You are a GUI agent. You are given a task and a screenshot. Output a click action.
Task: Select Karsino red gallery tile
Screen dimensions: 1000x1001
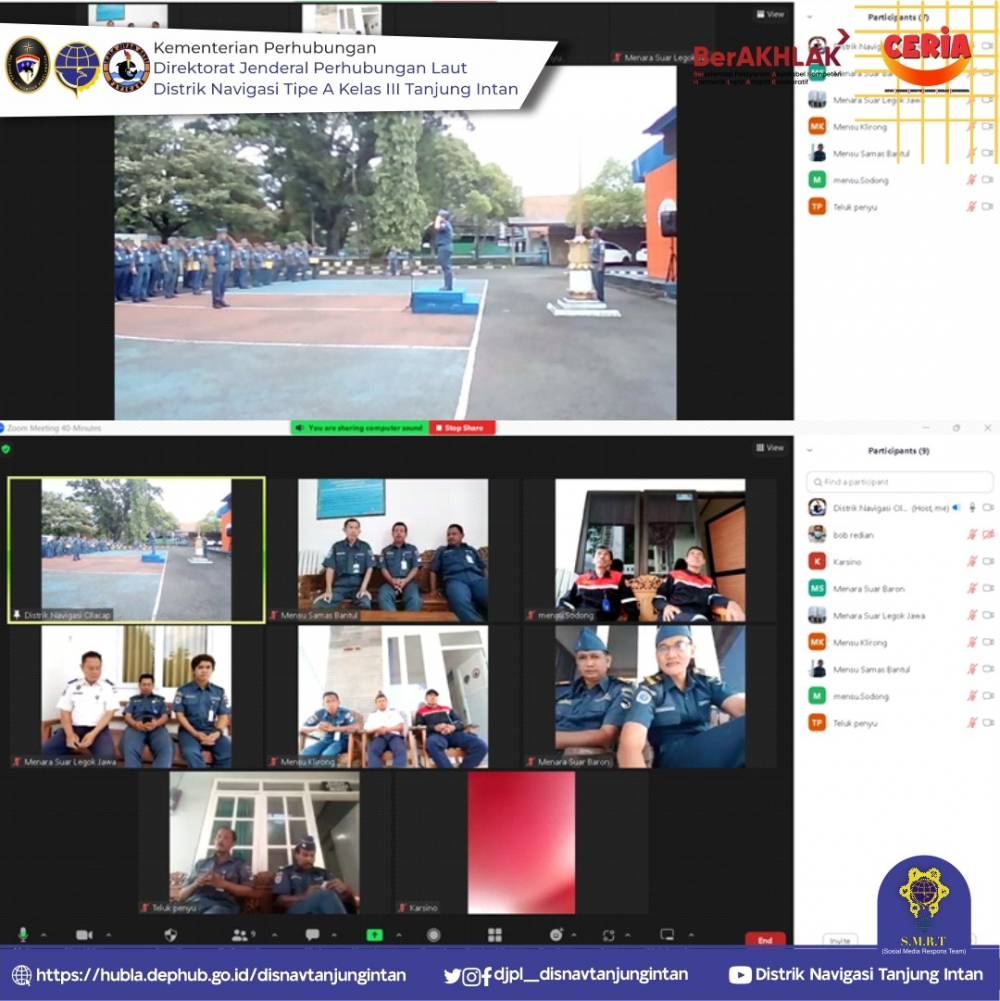pos(521,843)
